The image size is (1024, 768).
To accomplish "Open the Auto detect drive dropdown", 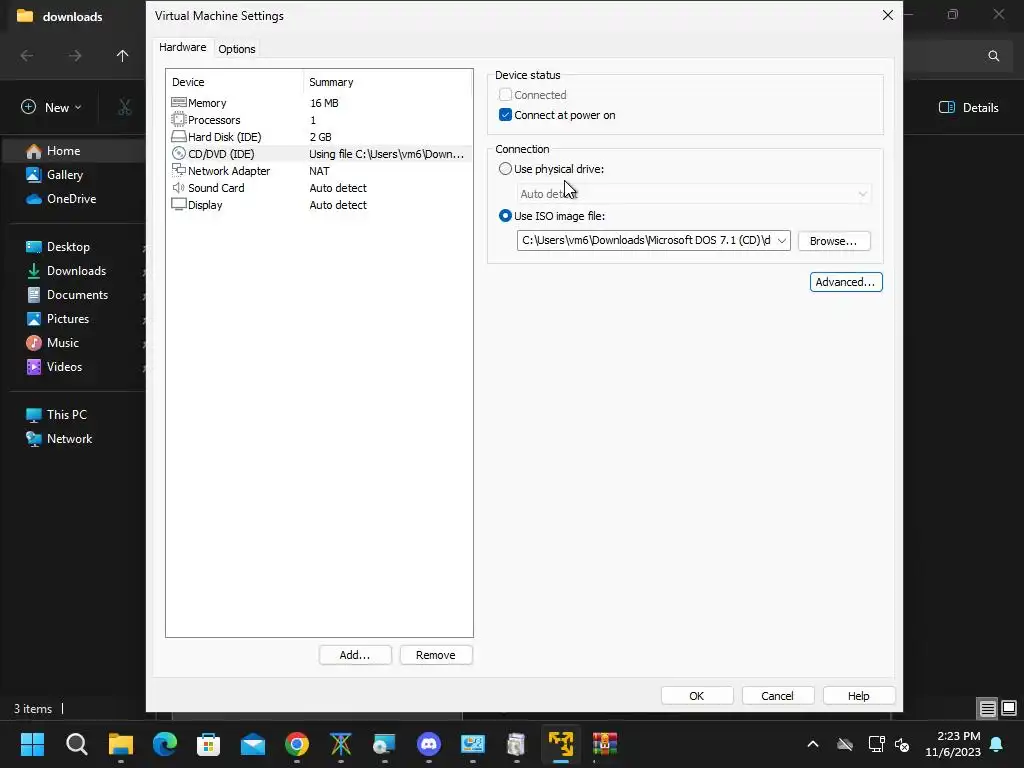I will click(694, 194).
